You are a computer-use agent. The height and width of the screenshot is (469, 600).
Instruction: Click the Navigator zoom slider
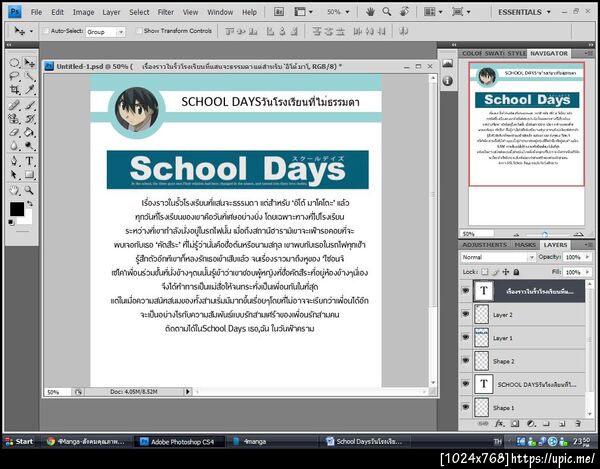[545, 234]
